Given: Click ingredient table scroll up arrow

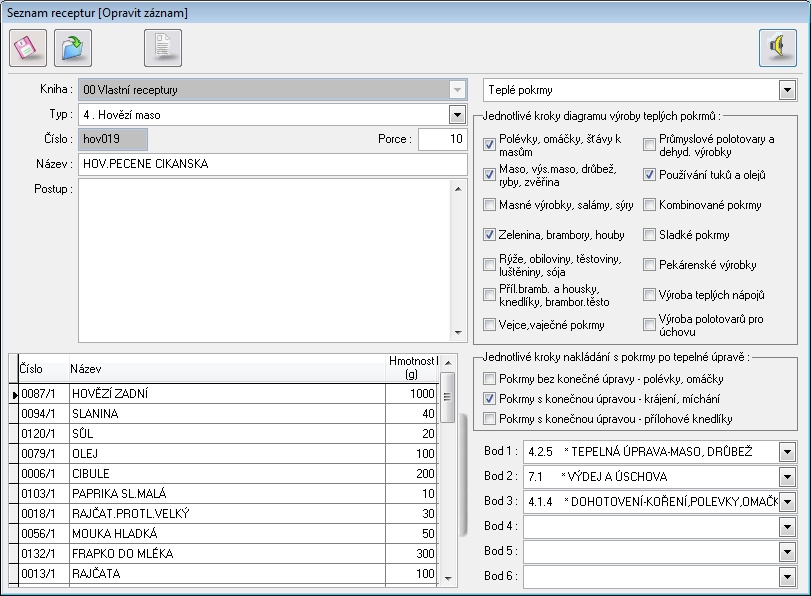Looking at the screenshot, I should pos(448,363).
